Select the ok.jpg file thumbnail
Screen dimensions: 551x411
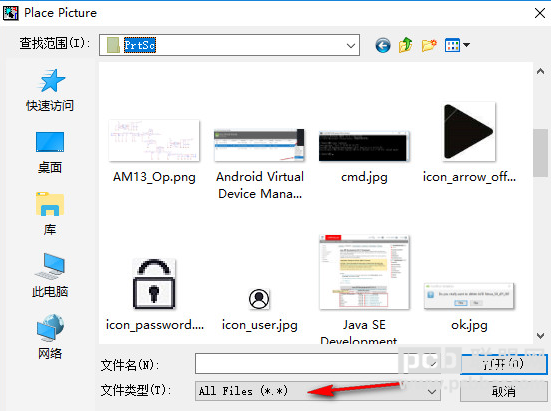469,307
